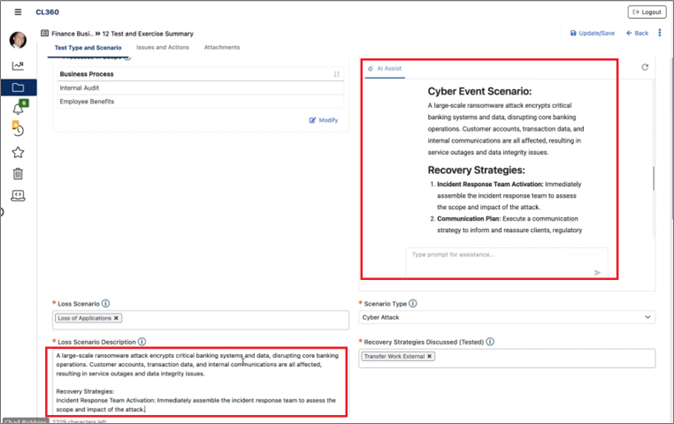Remove the Transfer Work External tag
The width and height of the screenshot is (674, 424).
click(x=430, y=356)
